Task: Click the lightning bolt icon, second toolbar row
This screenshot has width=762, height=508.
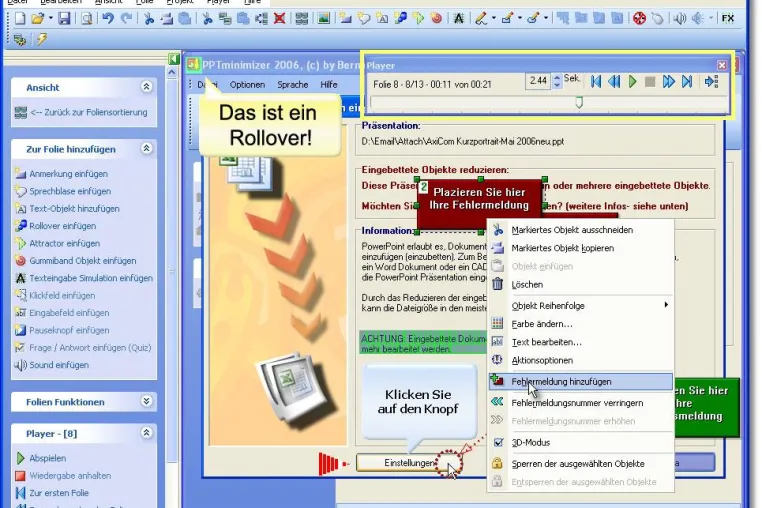Action: 42,39
